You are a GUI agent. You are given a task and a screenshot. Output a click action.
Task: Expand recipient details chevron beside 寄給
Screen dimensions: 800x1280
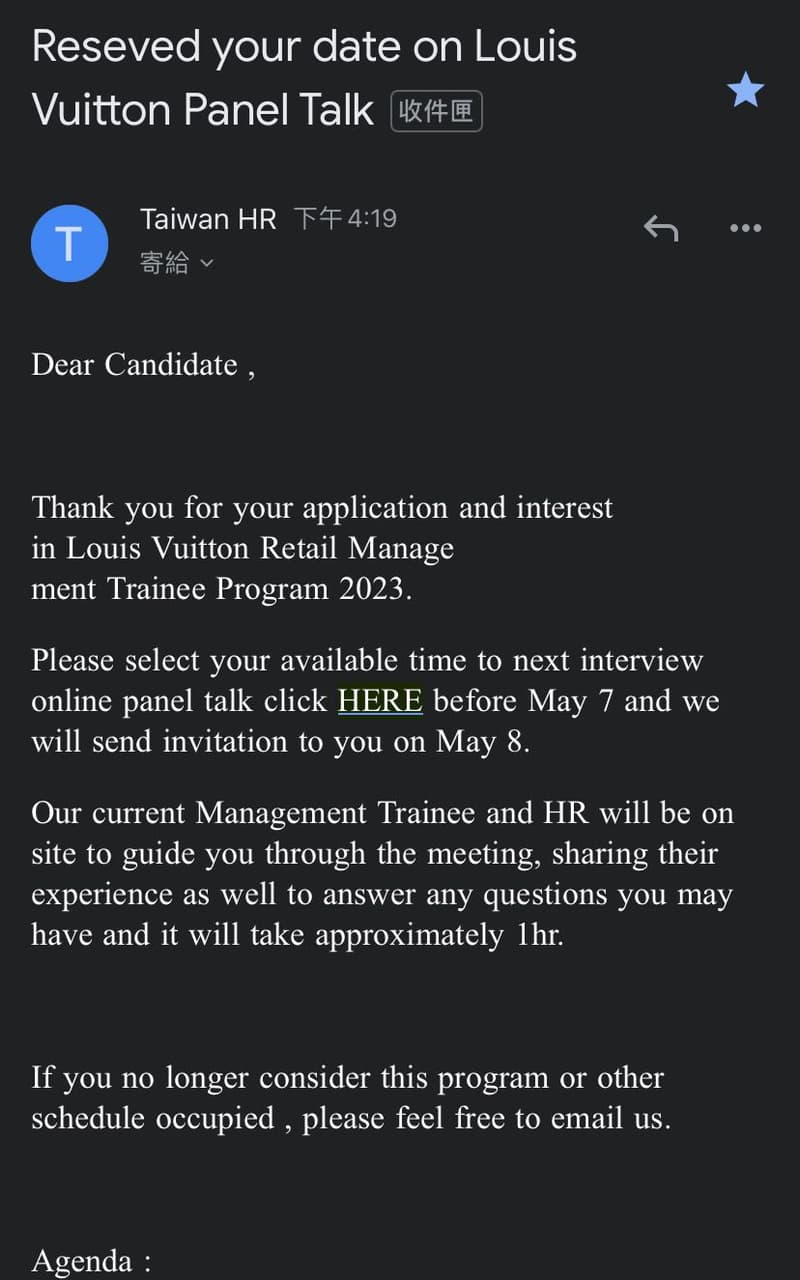point(207,263)
